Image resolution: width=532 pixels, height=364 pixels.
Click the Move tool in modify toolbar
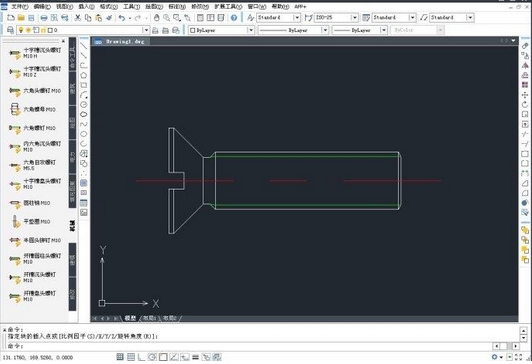pos(525,95)
